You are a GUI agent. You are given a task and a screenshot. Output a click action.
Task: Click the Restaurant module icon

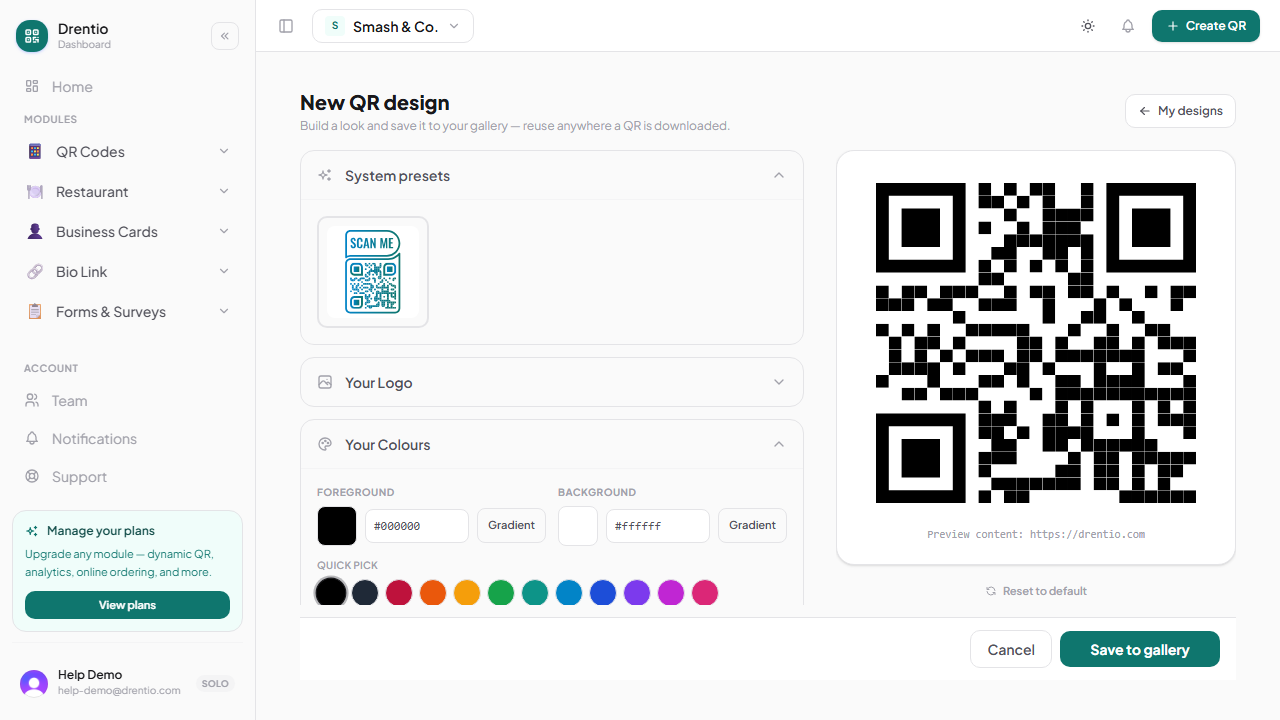pyautogui.click(x=35, y=192)
